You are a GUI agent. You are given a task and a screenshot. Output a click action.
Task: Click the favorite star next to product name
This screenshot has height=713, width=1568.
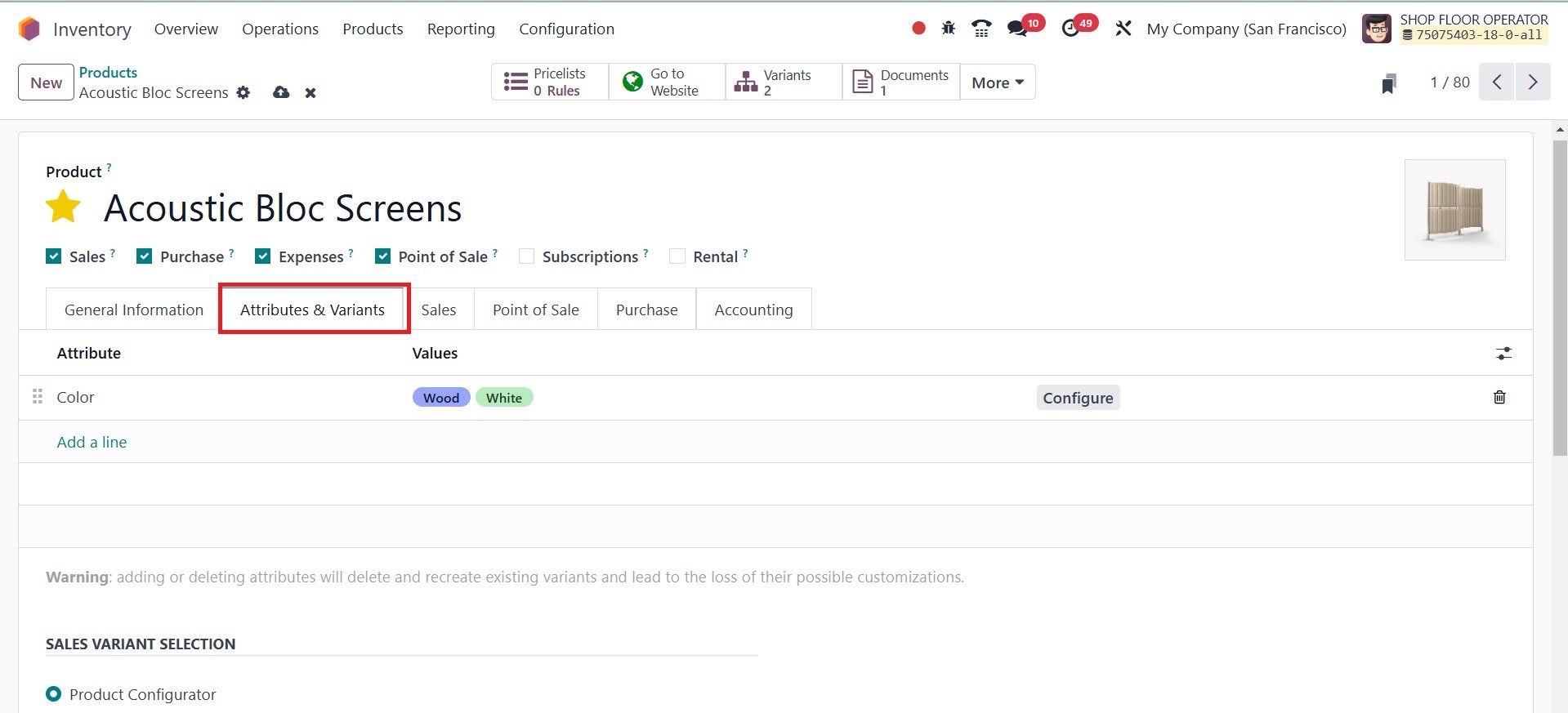point(63,207)
